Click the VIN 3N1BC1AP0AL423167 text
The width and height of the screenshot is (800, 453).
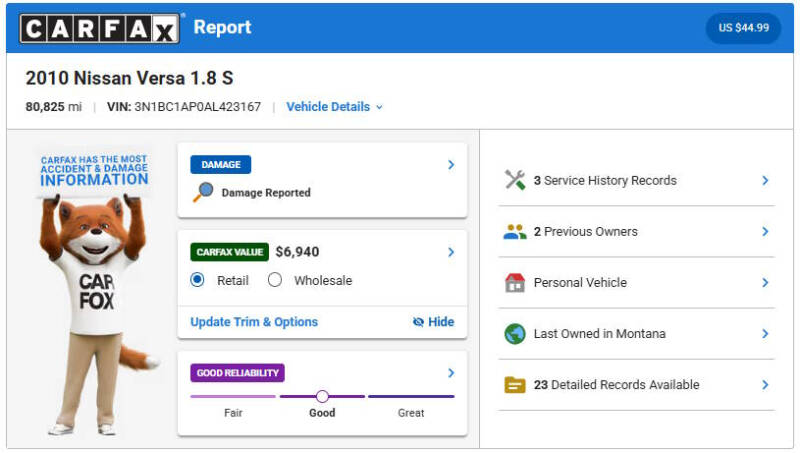(x=184, y=107)
